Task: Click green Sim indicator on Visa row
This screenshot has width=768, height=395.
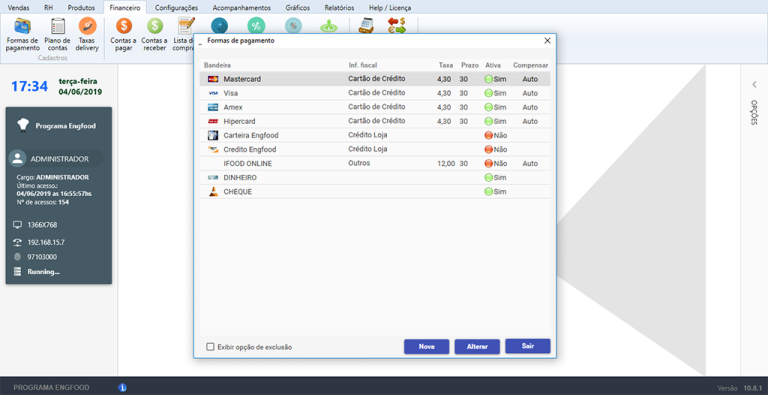Action: pyautogui.click(x=488, y=93)
